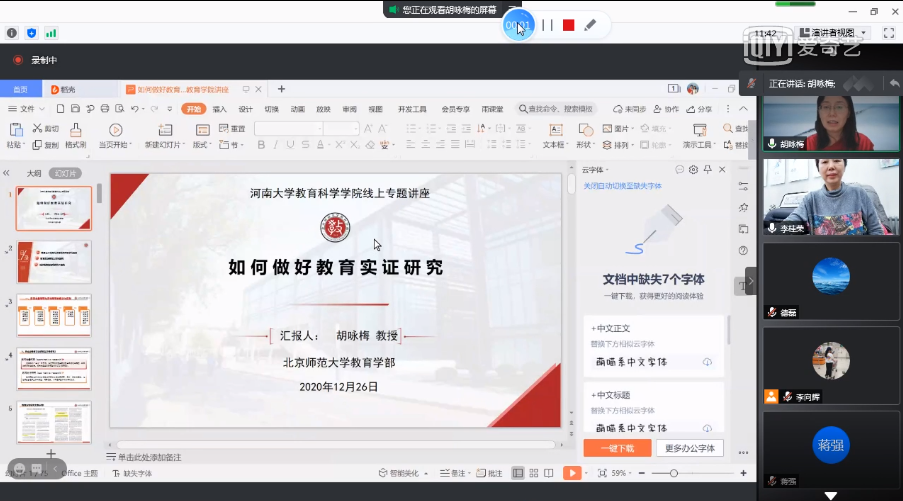The image size is (903, 501).
Task: Open the 图片 picture dropdown
Action: click(618, 128)
